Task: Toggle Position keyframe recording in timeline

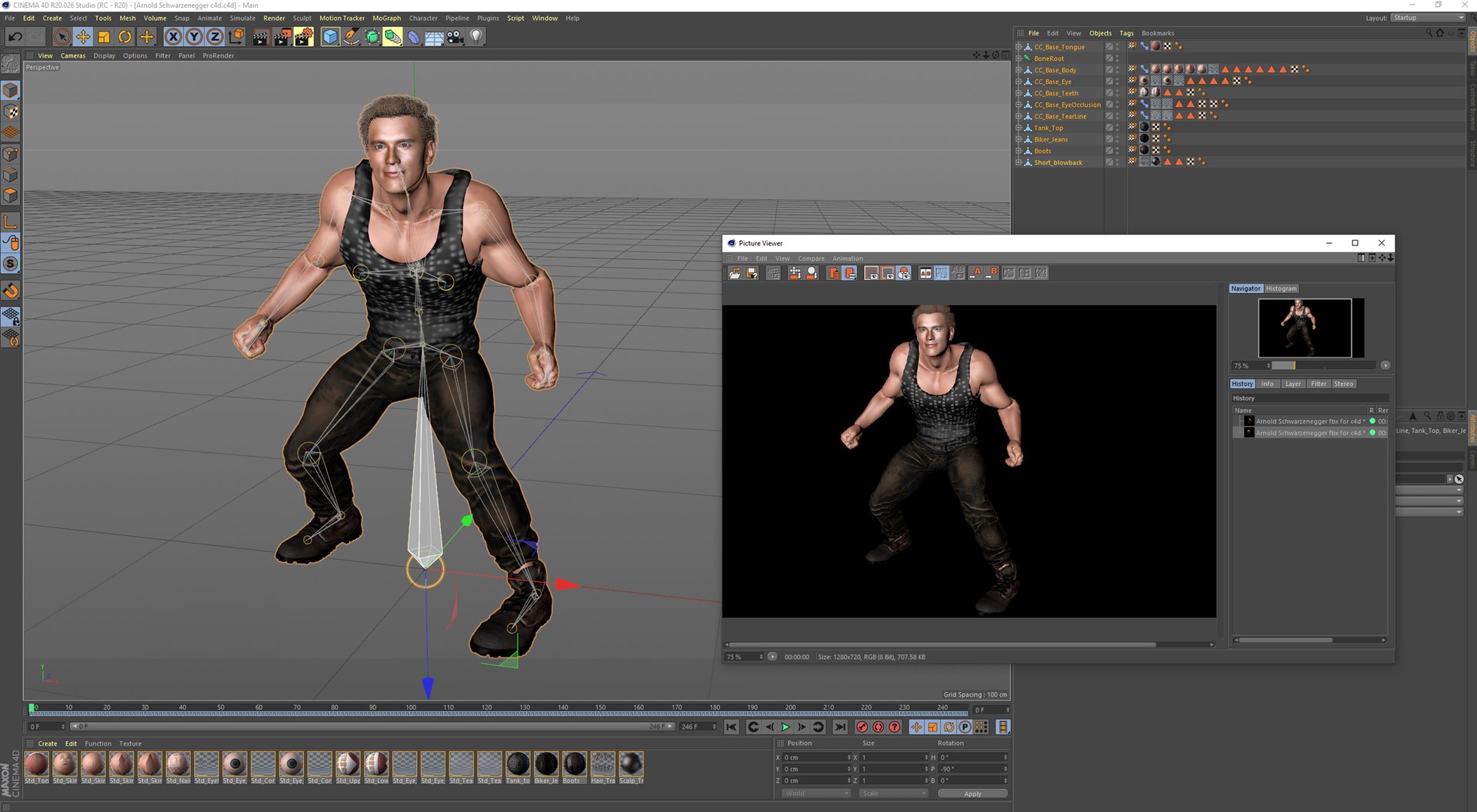Action: coord(916,727)
